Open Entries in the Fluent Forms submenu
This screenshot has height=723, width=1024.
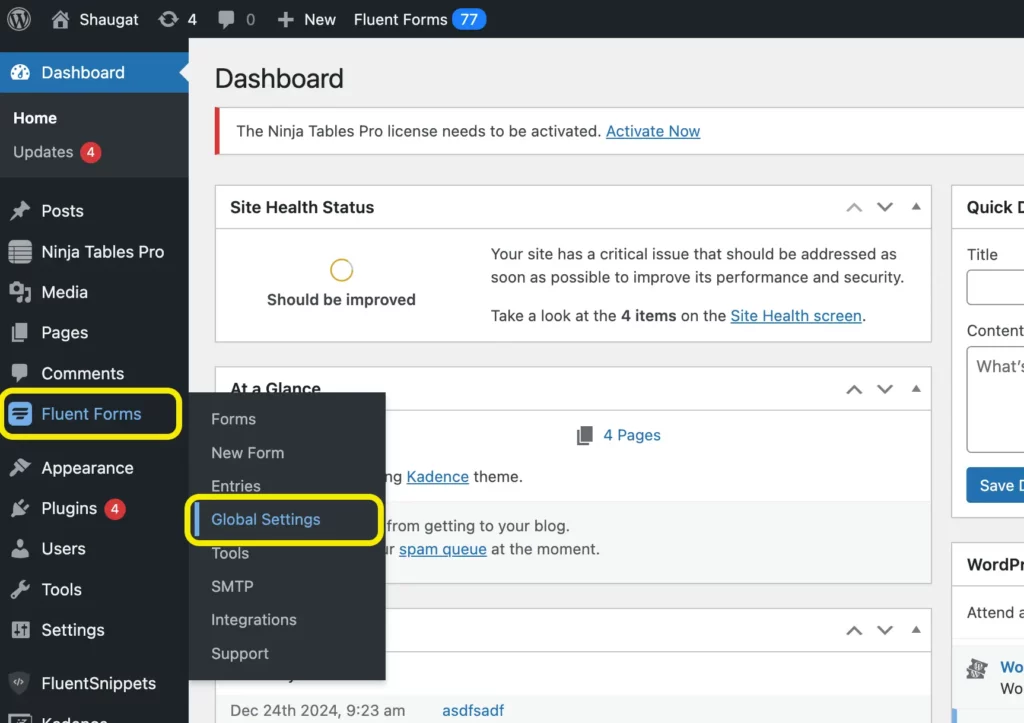click(236, 486)
